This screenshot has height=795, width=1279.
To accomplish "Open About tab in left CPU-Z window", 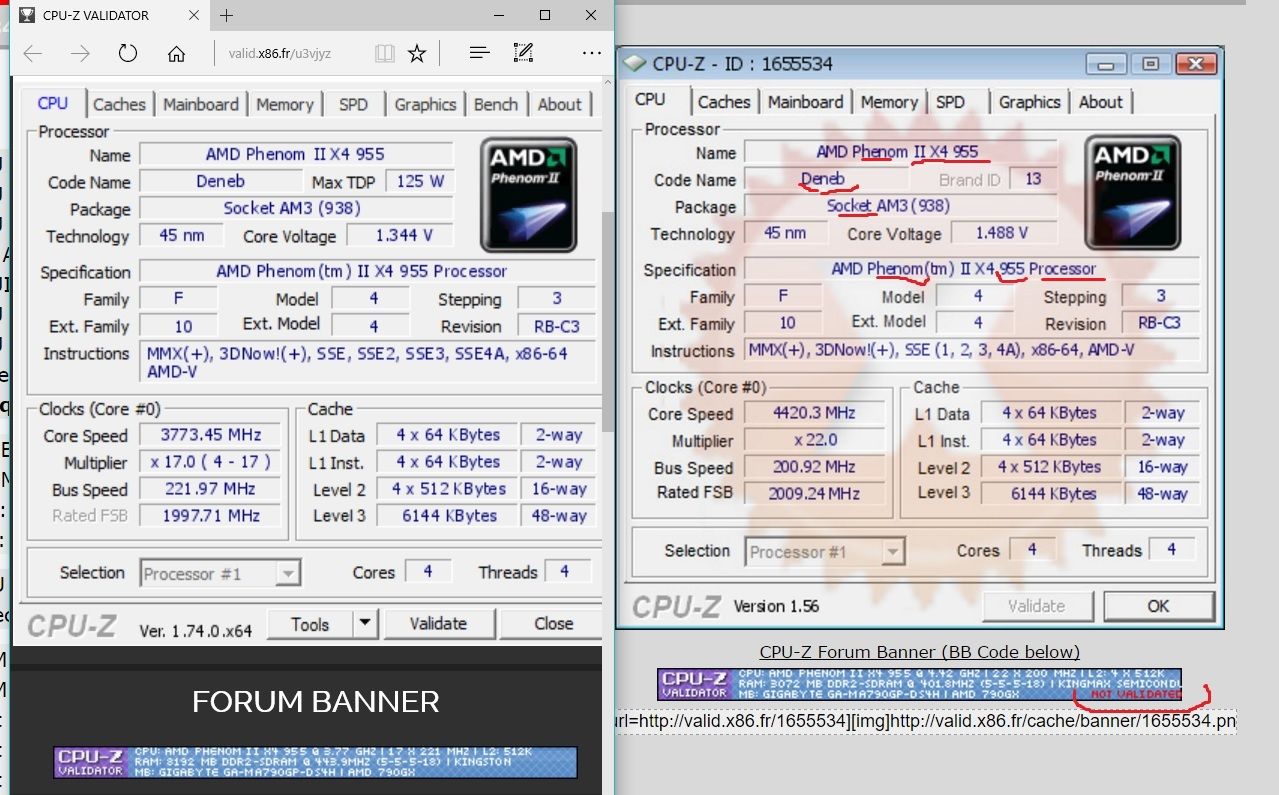I will (560, 104).
